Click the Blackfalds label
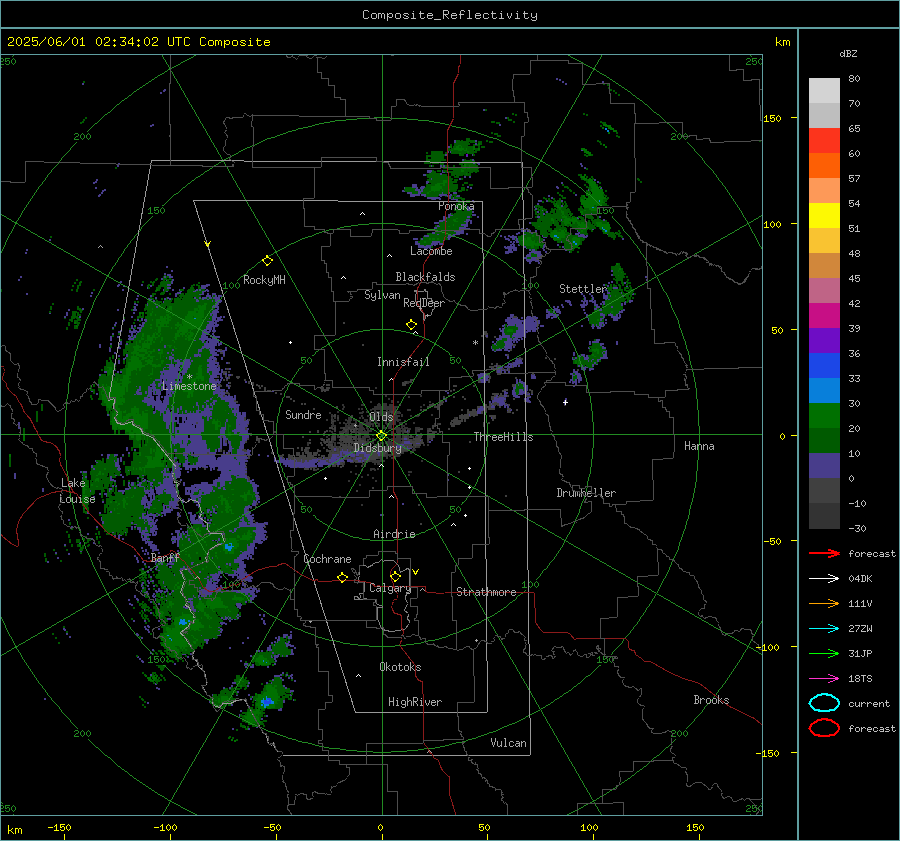900x841 pixels. point(425,277)
